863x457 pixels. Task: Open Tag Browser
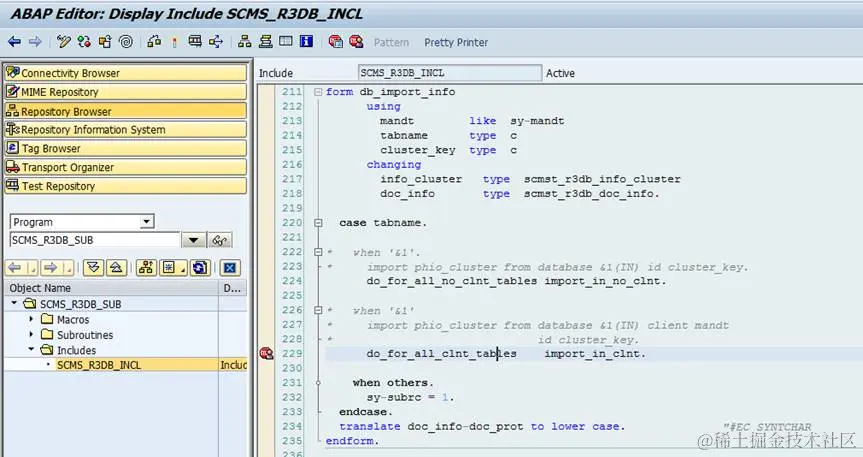pyautogui.click(x=125, y=148)
